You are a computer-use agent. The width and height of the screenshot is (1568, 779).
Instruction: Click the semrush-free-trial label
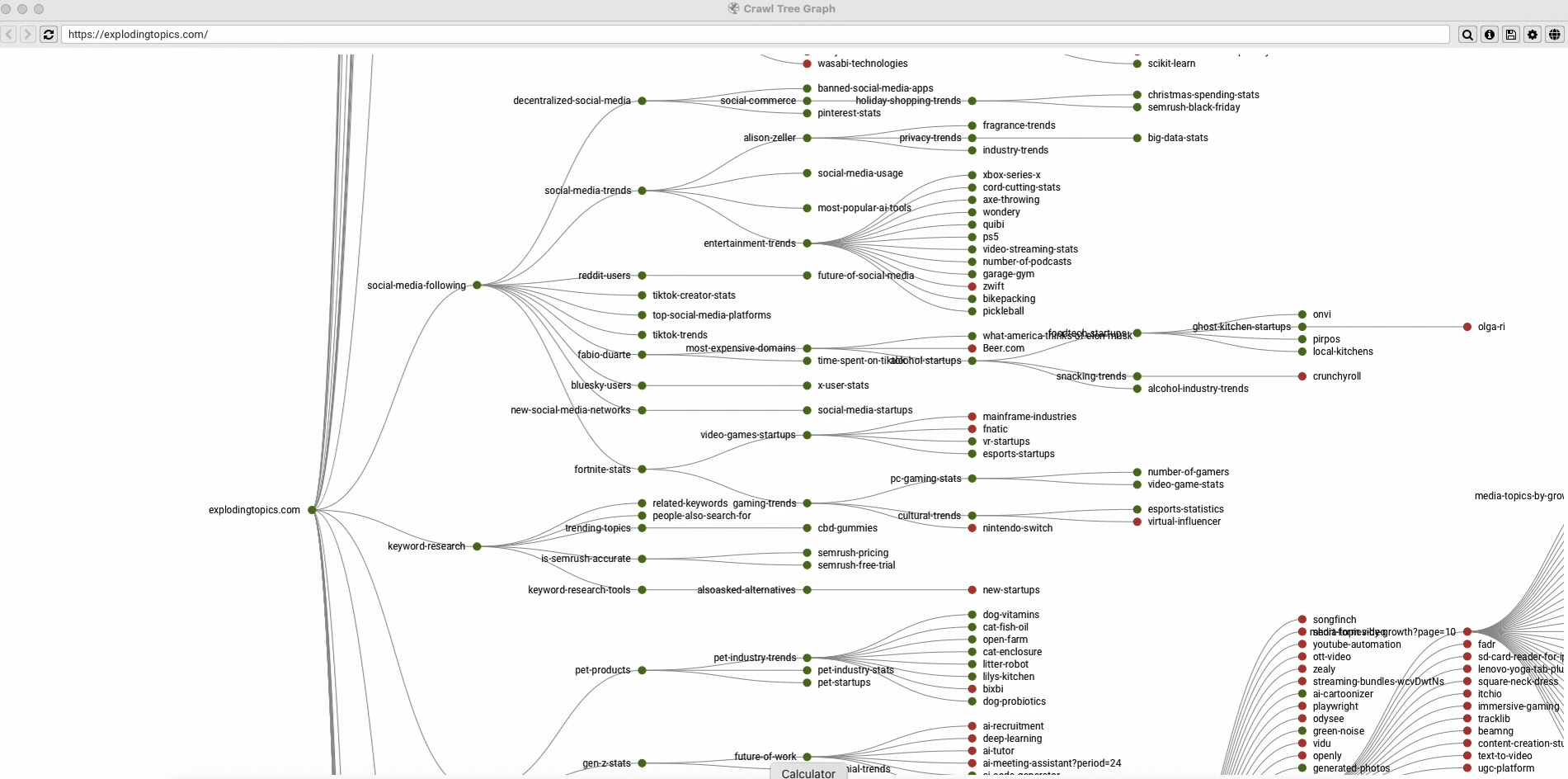(x=856, y=565)
